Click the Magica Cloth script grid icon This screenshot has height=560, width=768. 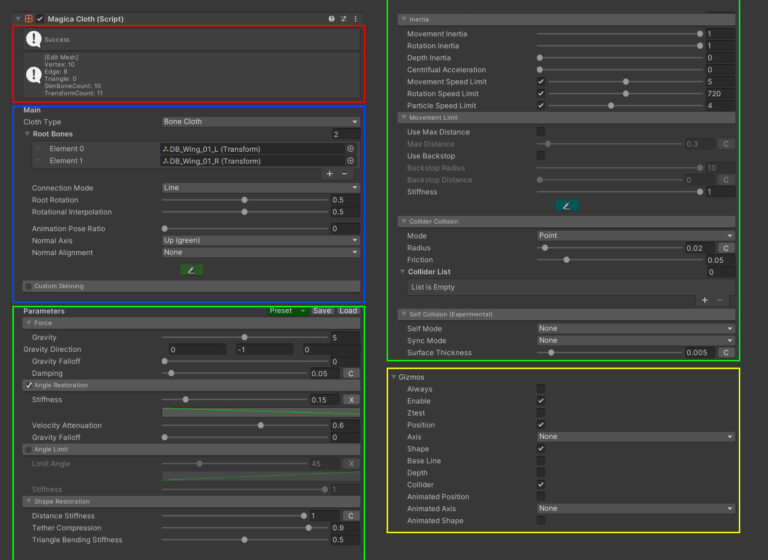tap(29, 19)
